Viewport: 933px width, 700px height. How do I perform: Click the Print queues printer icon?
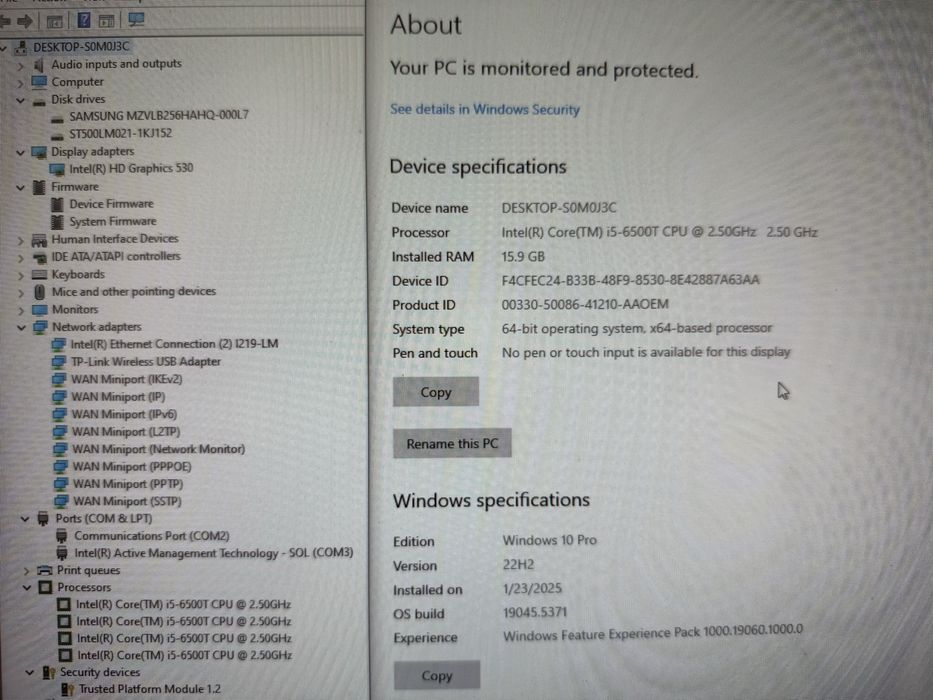coord(45,571)
